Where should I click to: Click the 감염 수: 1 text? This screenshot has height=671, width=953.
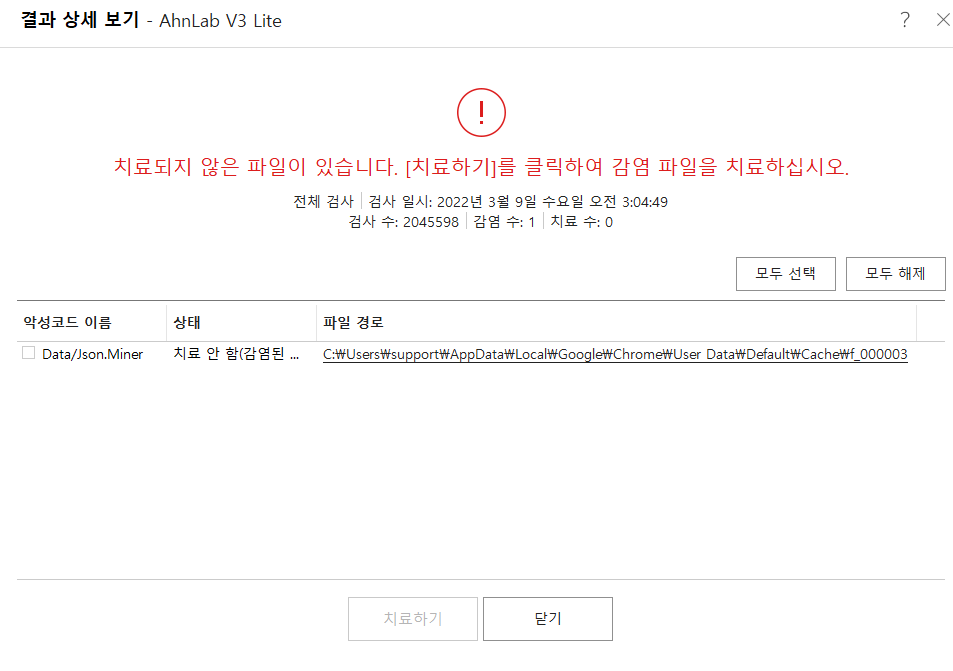(504, 222)
